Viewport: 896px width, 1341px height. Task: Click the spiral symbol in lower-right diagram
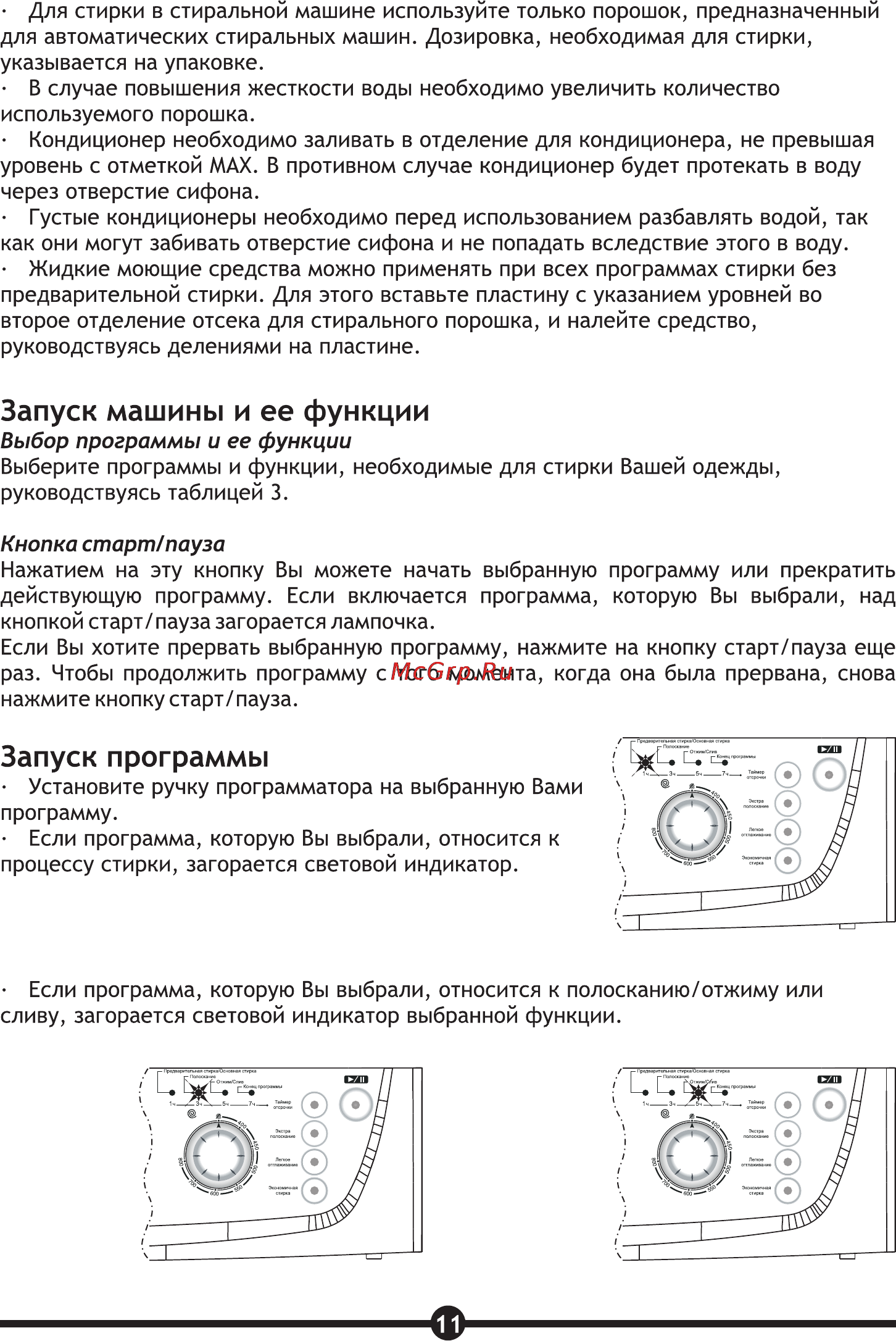[665, 1114]
